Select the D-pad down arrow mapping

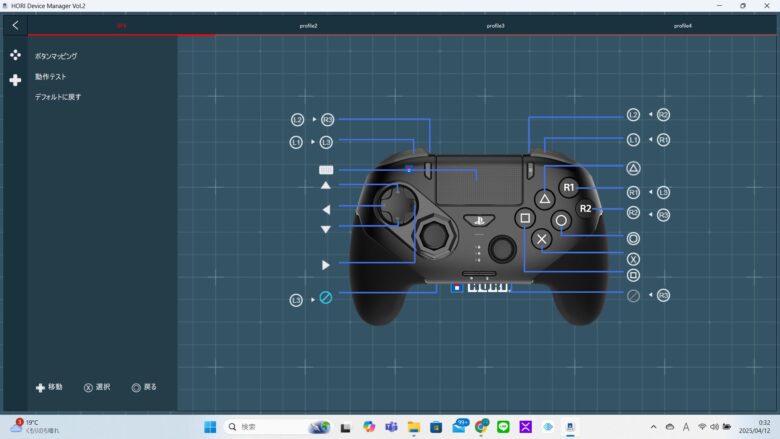(326, 229)
